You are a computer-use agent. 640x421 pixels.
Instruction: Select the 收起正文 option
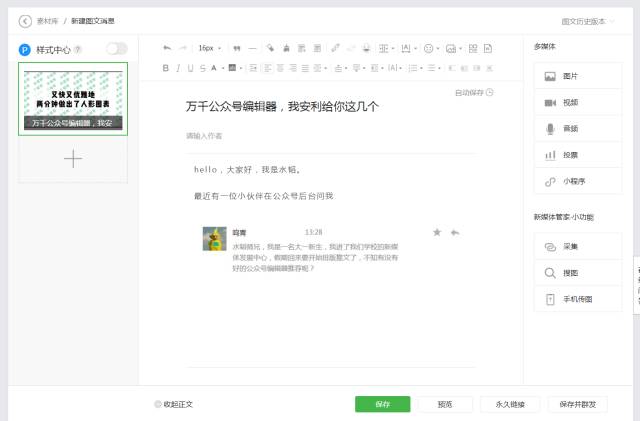pos(173,404)
